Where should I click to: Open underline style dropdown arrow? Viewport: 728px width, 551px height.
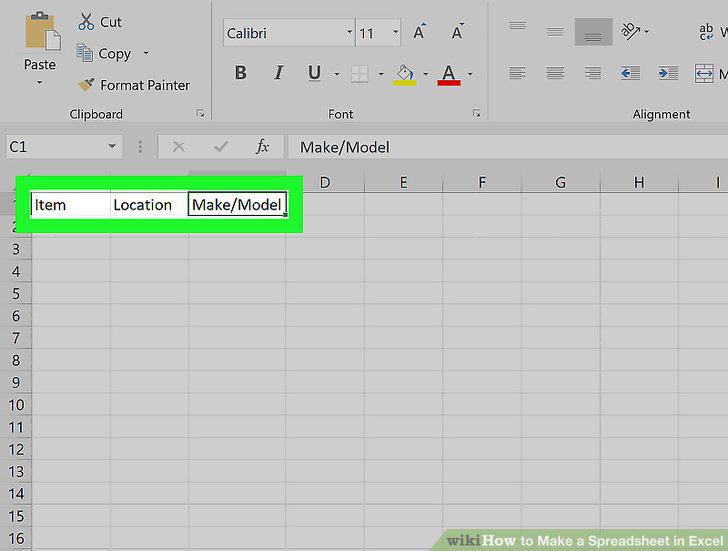point(337,74)
